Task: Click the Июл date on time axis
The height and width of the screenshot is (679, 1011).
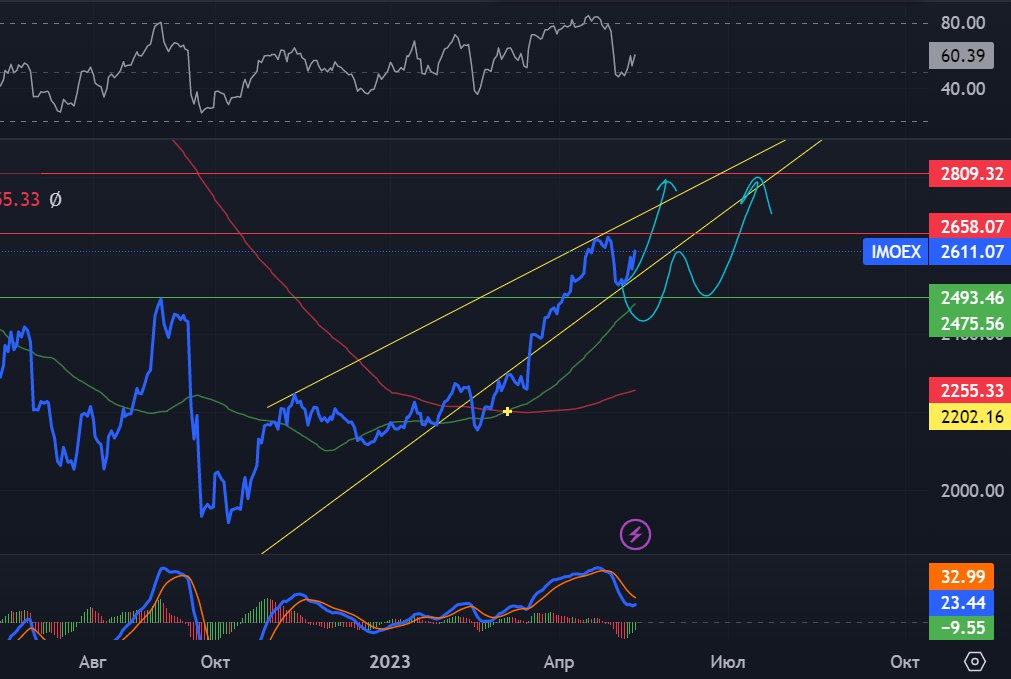Action: (727, 662)
